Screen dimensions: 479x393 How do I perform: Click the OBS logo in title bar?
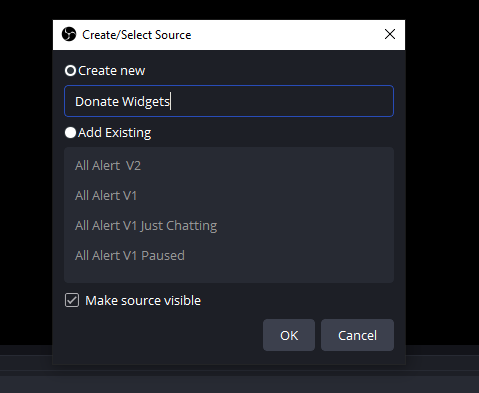[x=69, y=34]
